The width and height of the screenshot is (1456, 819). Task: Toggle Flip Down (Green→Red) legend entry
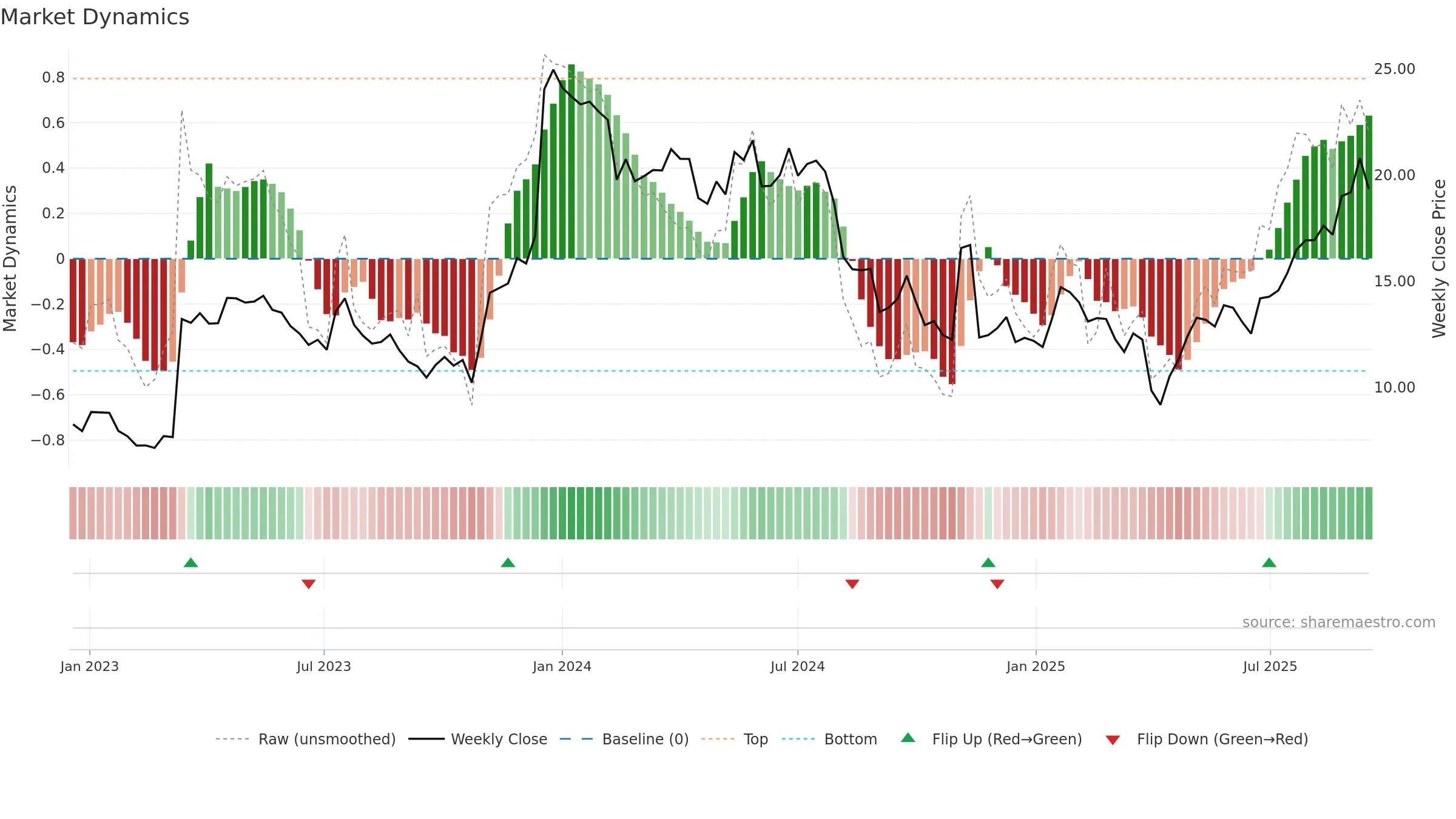tap(1207, 739)
